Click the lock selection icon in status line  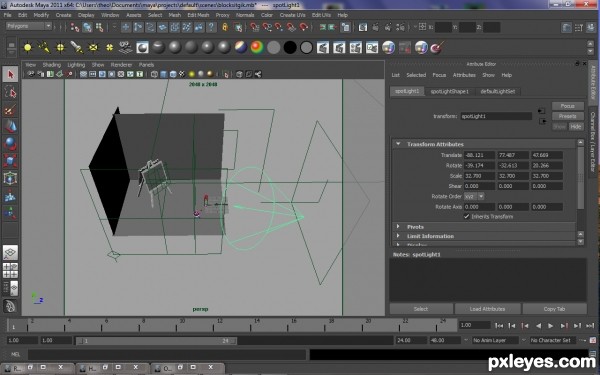click(x=225, y=27)
